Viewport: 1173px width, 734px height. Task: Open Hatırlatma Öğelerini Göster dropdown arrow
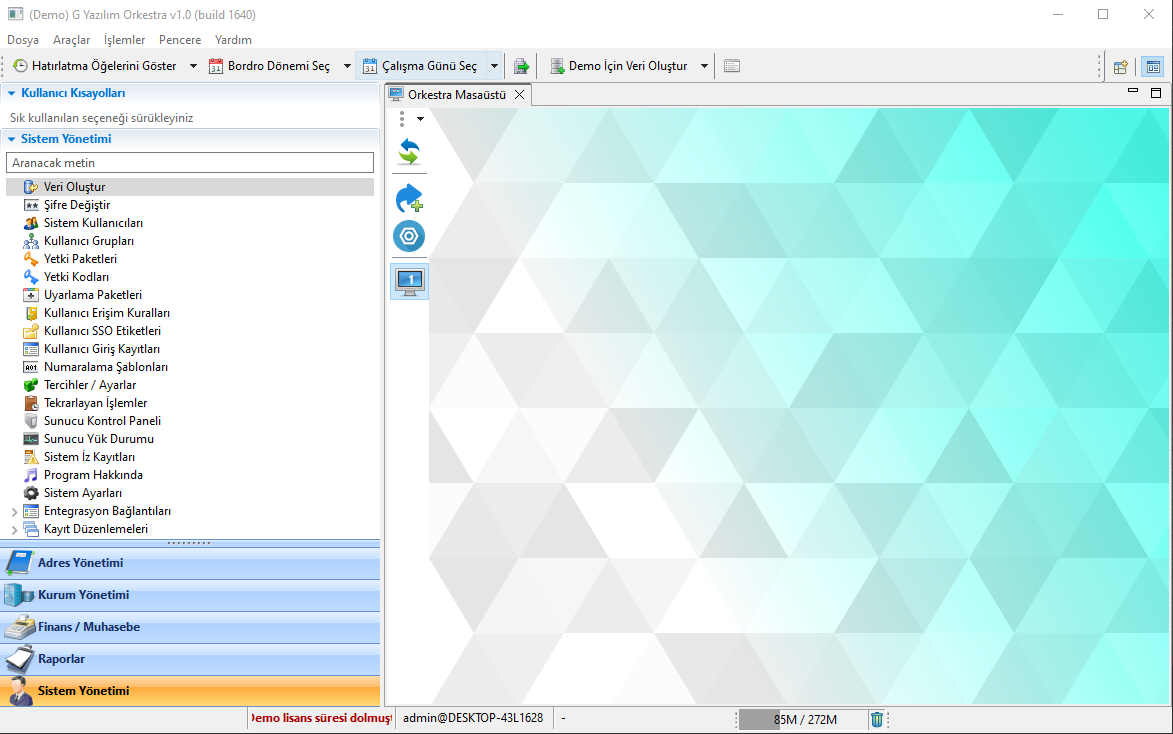coord(193,66)
